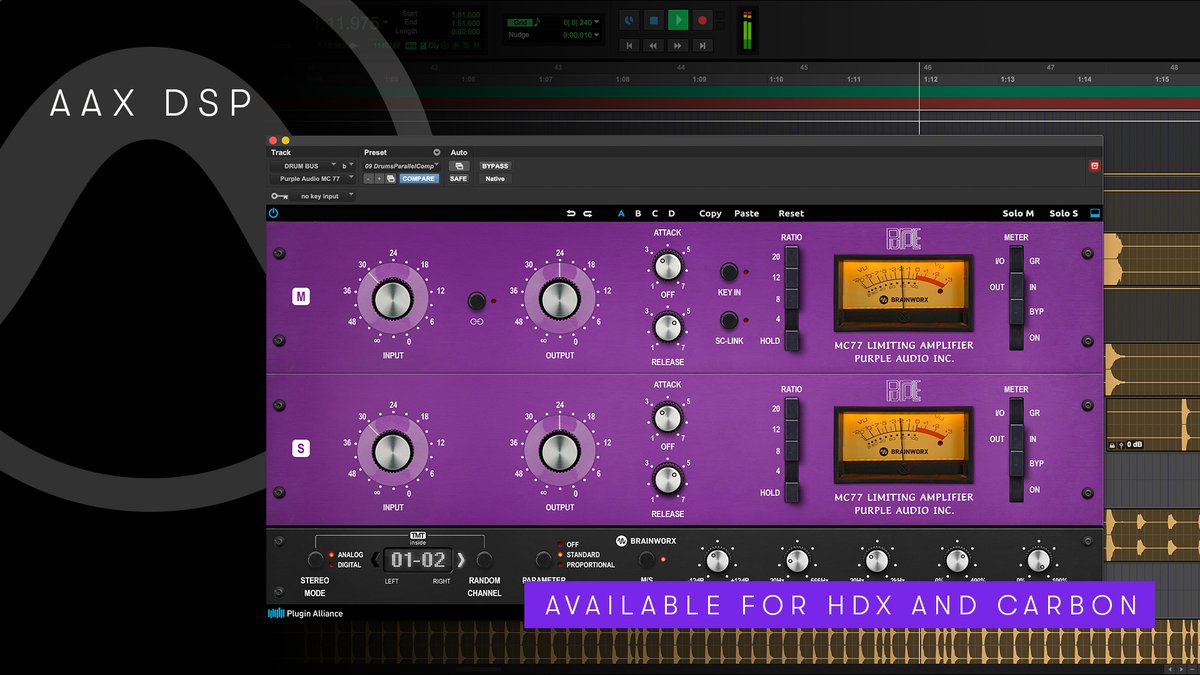Image resolution: width=1200 pixels, height=675 pixels.
Task: Click the redo arrow icon
Action: coord(588,213)
